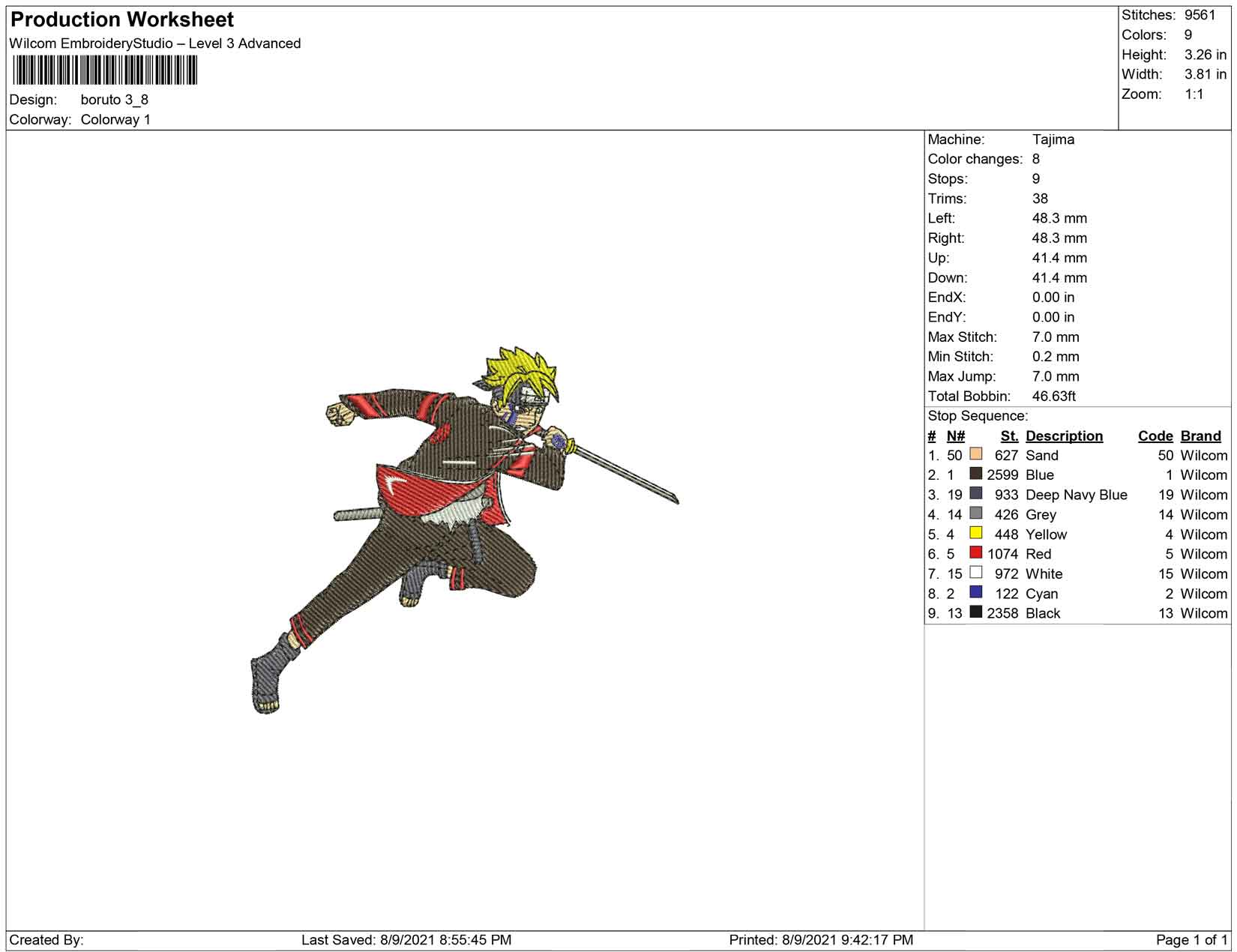This screenshot has width=1237, height=952.
Task: Click the "N#" column header
Action: coord(955,436)
